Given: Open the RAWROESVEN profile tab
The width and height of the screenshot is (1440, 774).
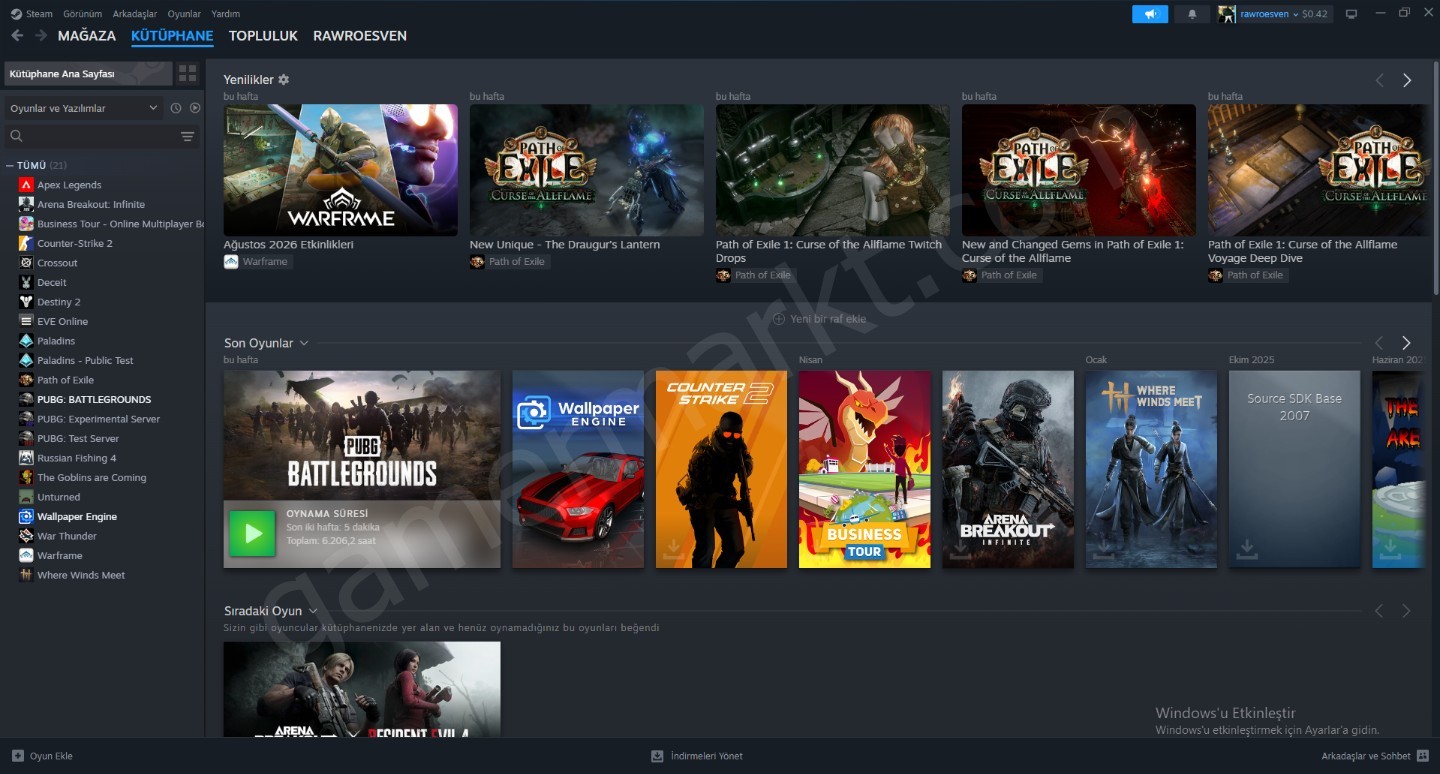Looking at the screenshot, I should 360,36.
